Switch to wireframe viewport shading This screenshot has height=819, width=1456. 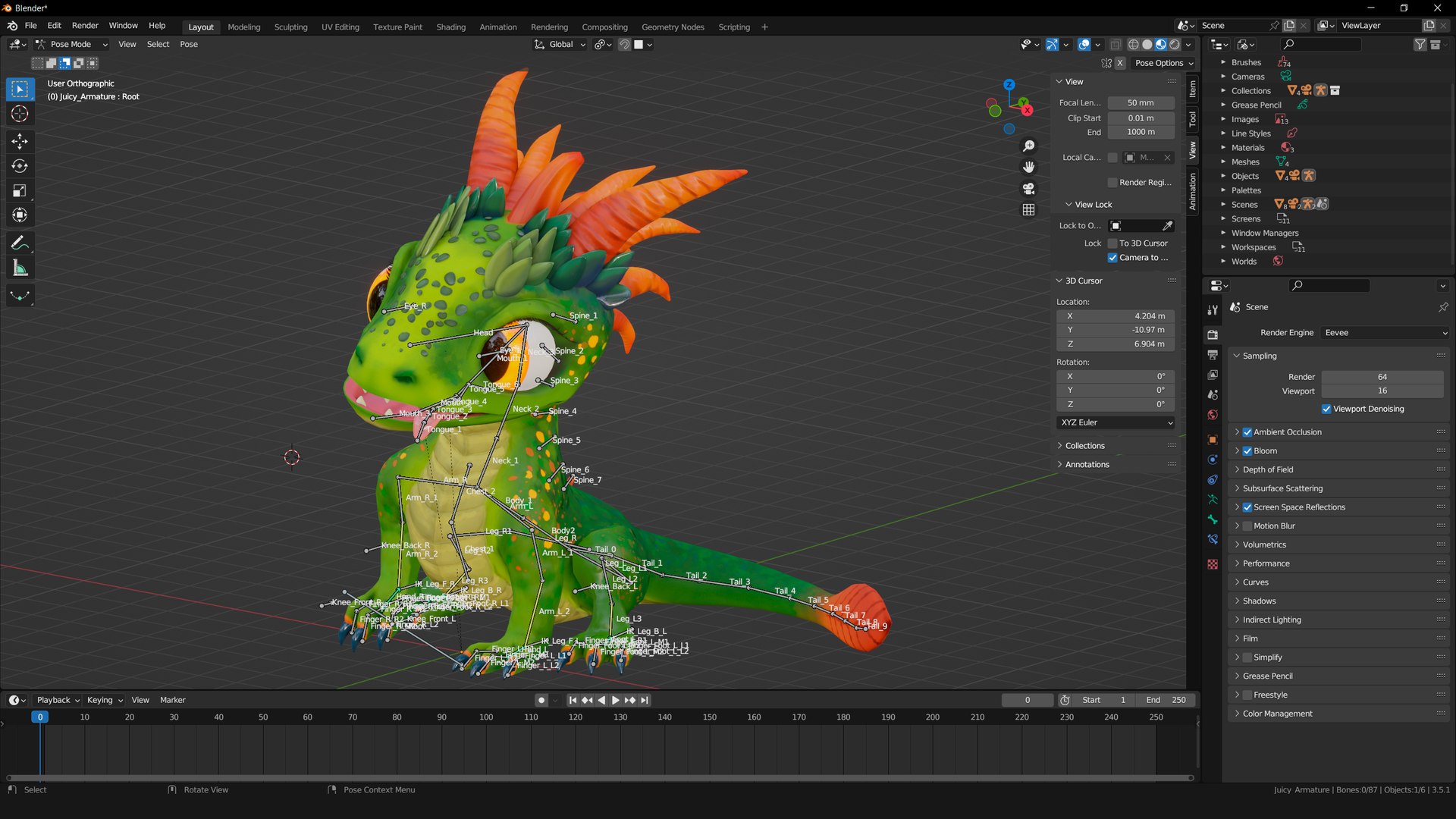1133,45
